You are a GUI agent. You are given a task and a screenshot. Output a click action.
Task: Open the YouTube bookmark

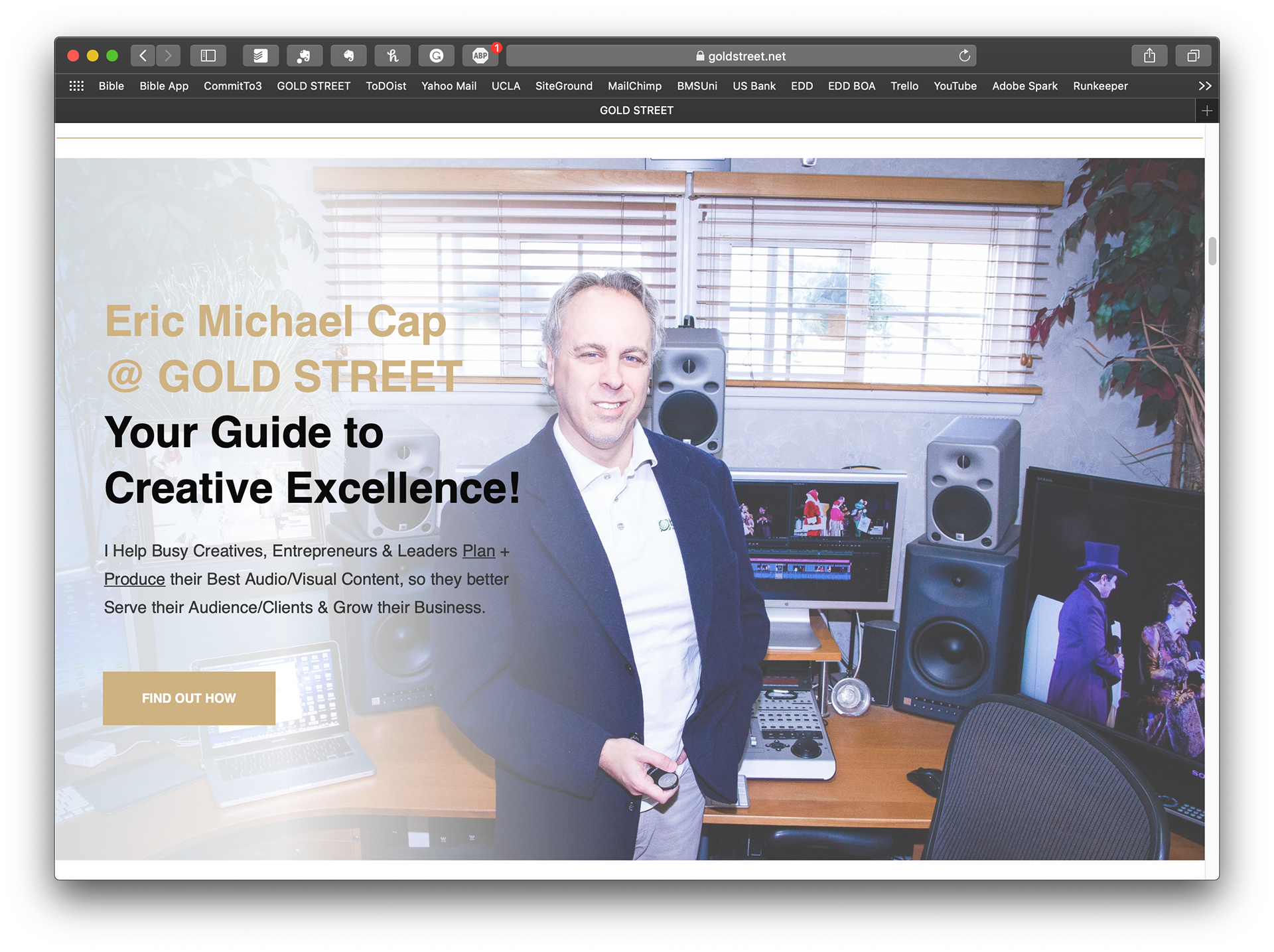point(955,86)
